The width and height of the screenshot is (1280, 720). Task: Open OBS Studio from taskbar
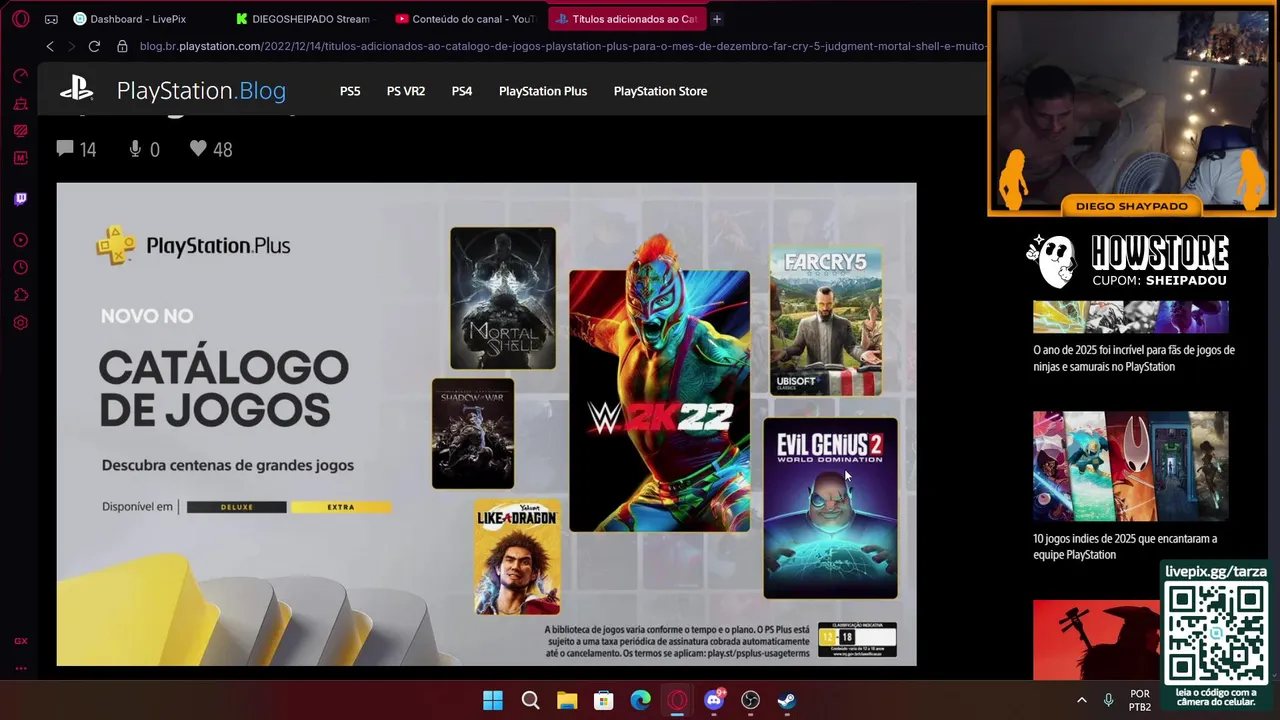[750, 700]
